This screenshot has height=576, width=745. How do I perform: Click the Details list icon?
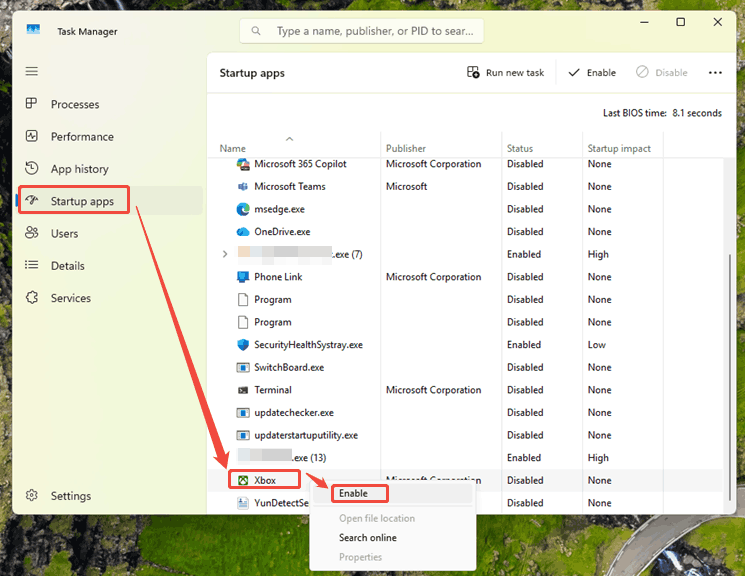point(31,265)
